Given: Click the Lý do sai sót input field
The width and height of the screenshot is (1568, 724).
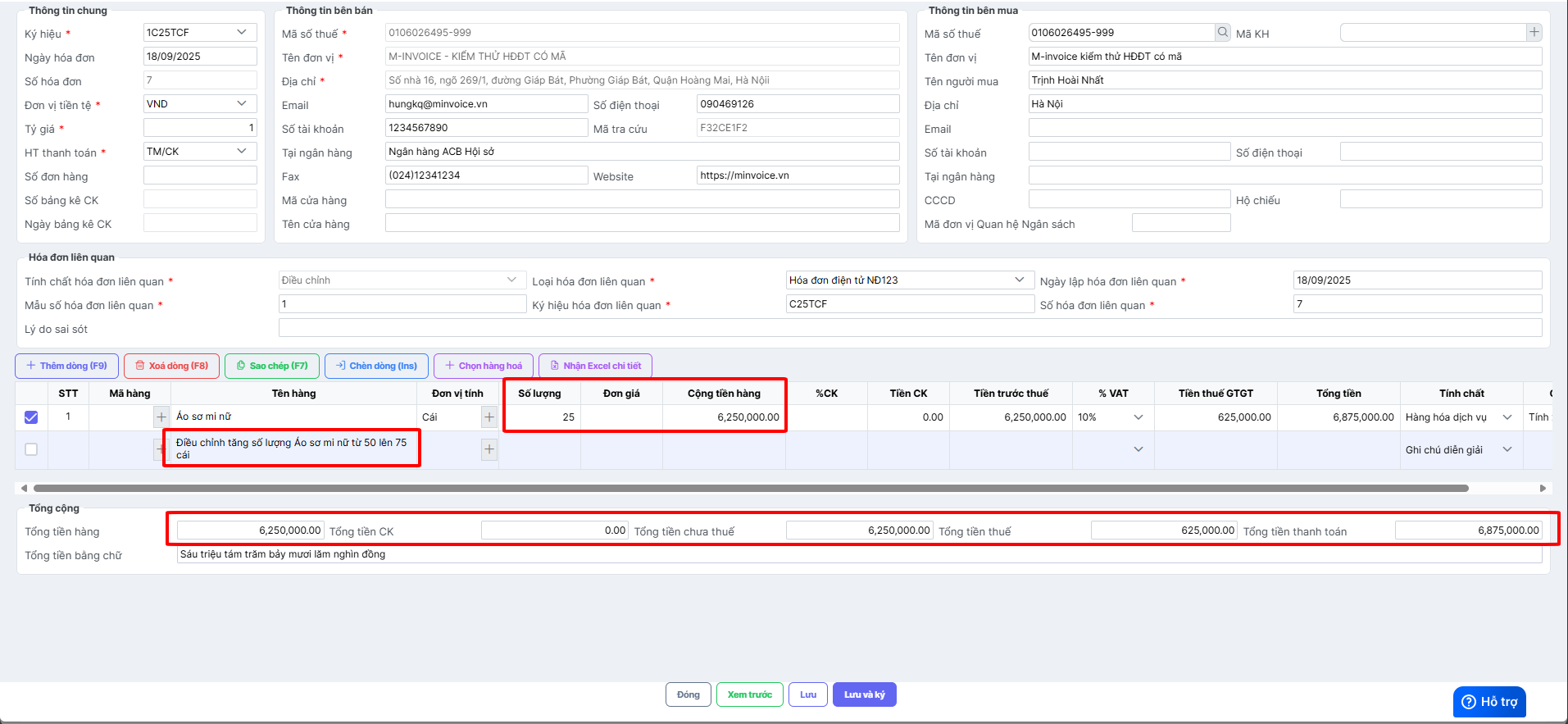Looking at the screenshot, I should 910,328.
